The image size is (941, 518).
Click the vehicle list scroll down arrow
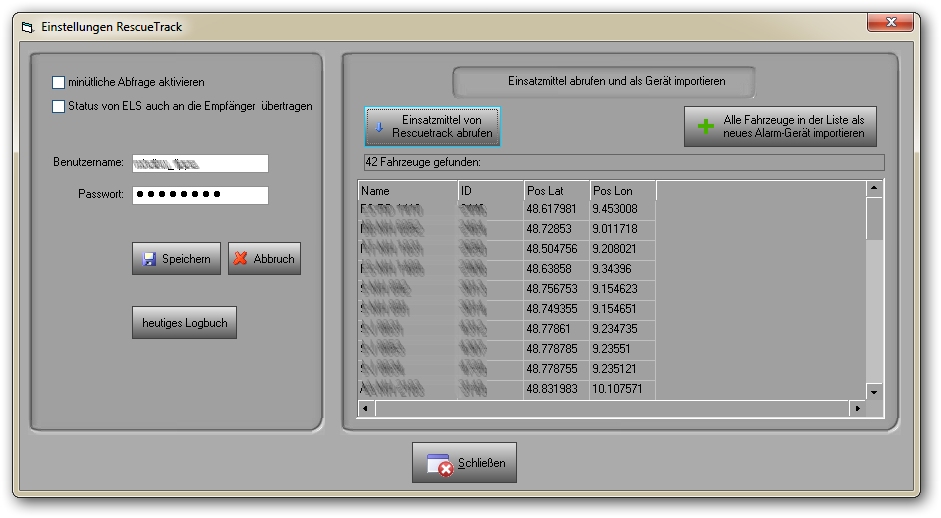coord(874,392)
